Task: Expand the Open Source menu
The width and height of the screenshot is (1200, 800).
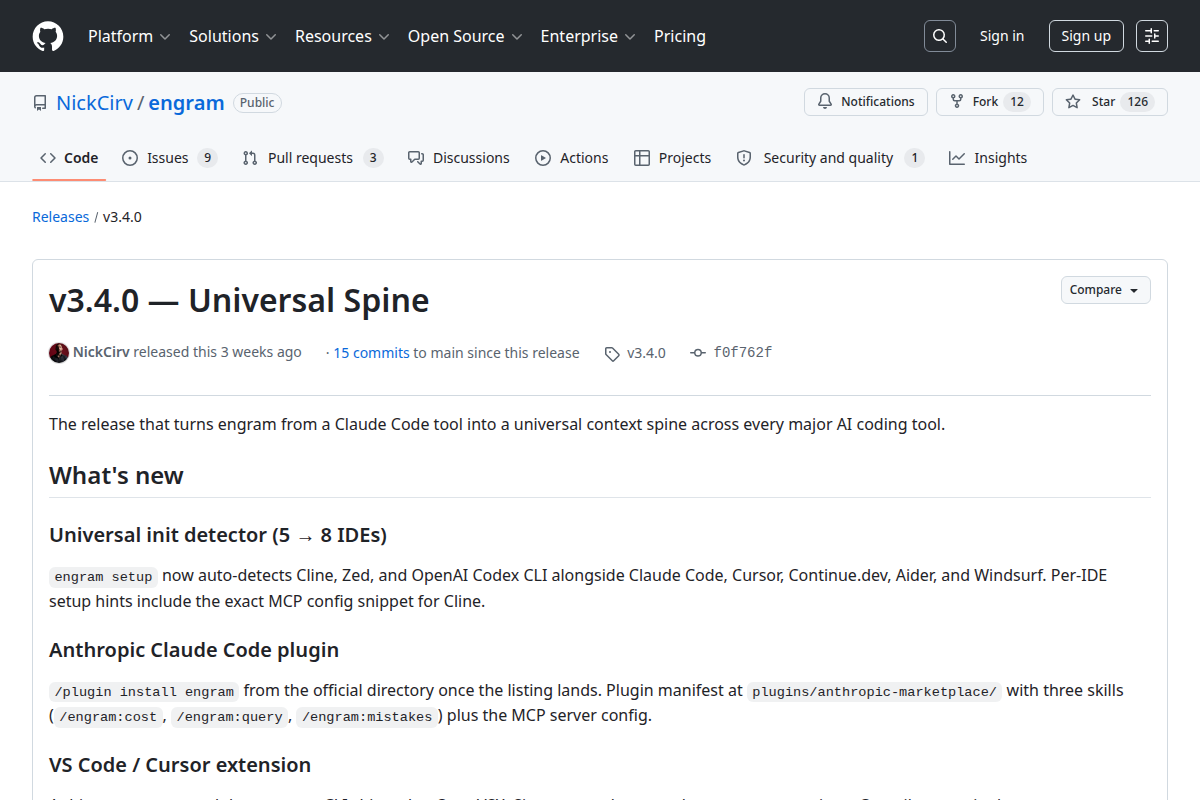Action: click(465, 36)
